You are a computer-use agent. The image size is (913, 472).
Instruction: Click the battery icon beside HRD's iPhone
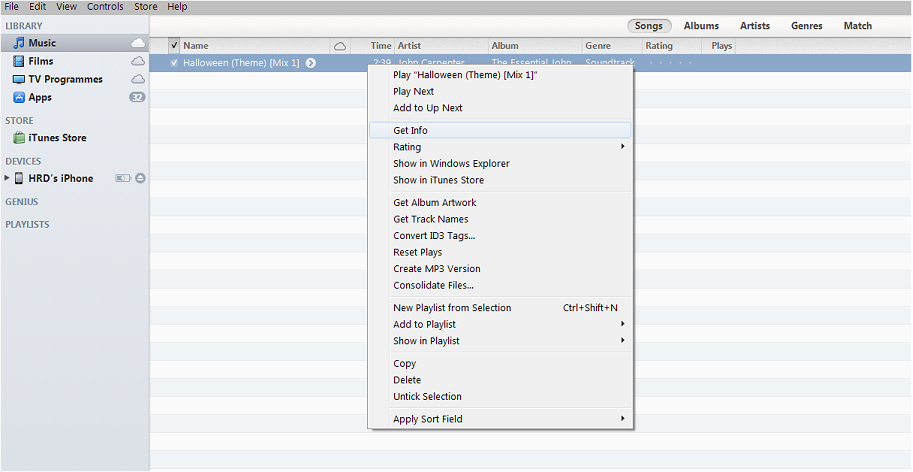(123, 178)
